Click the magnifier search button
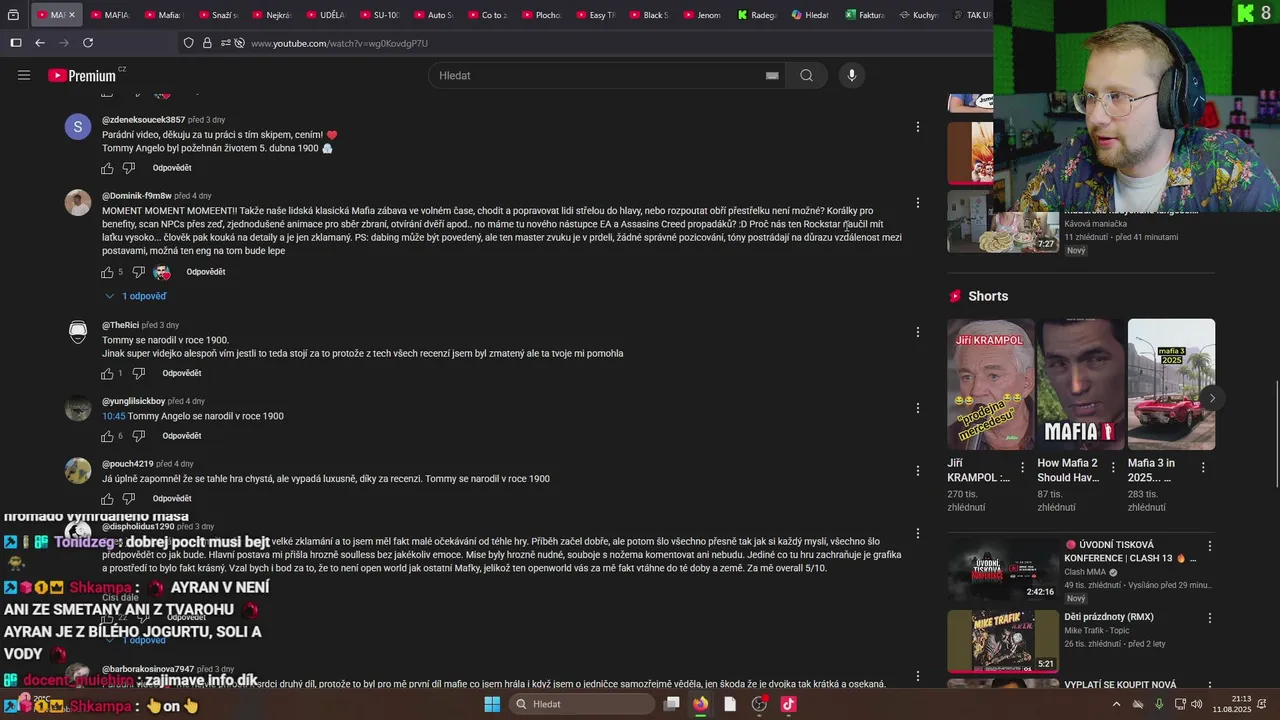1280x720 pixels. [x=806, y=75]
